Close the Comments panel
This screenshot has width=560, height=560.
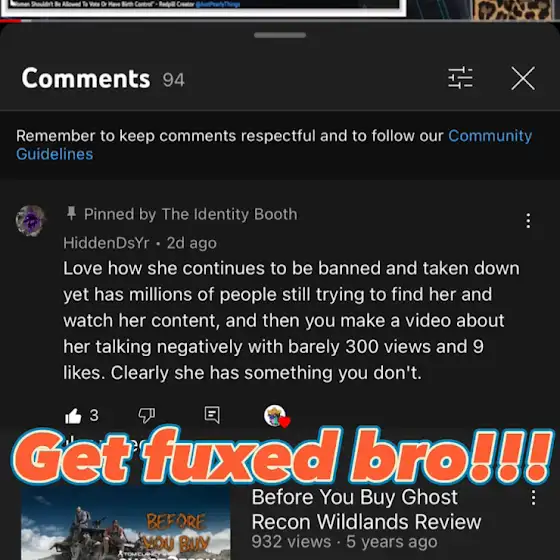point(523,78)
